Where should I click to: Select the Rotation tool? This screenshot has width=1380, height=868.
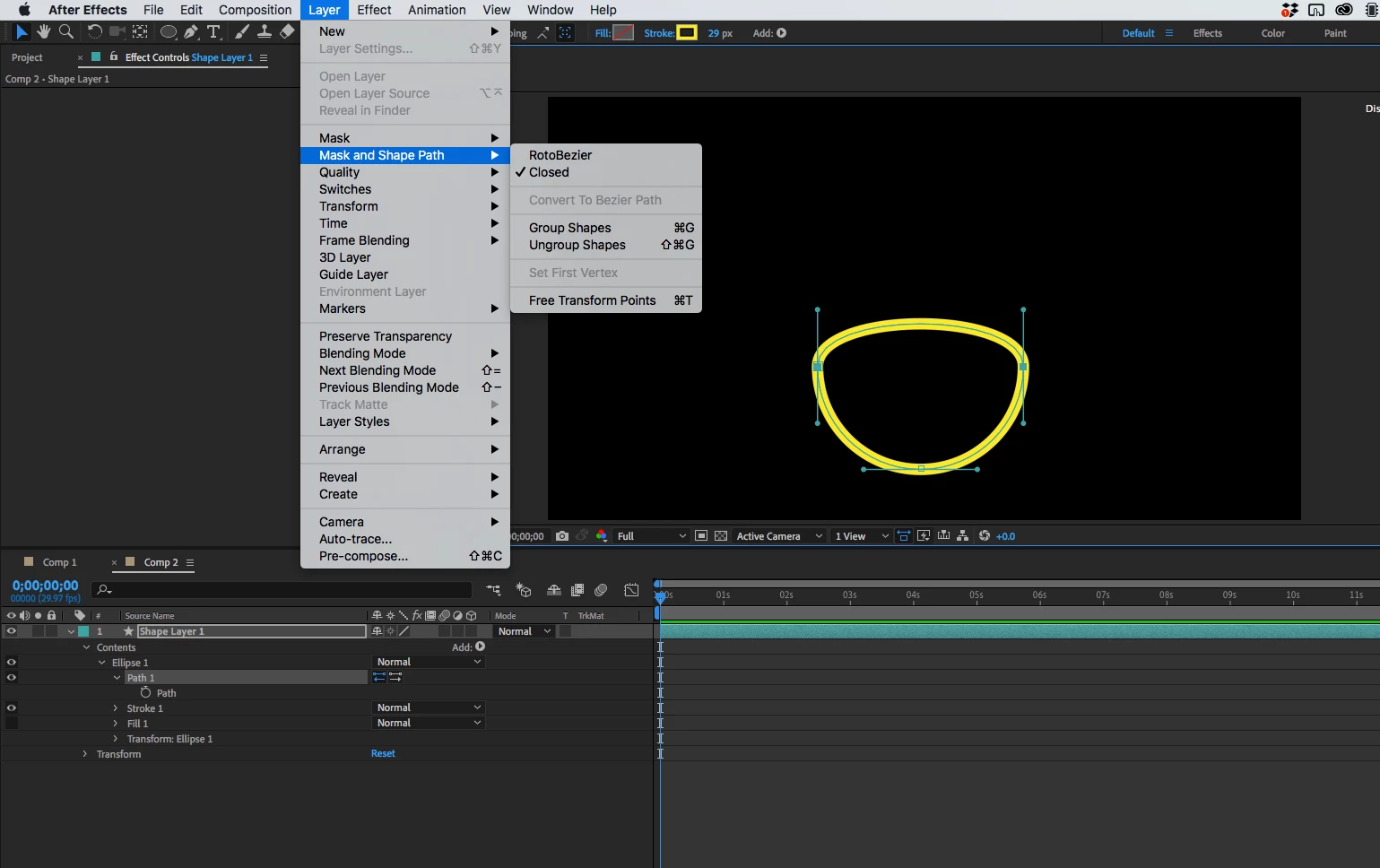(94, 32)
